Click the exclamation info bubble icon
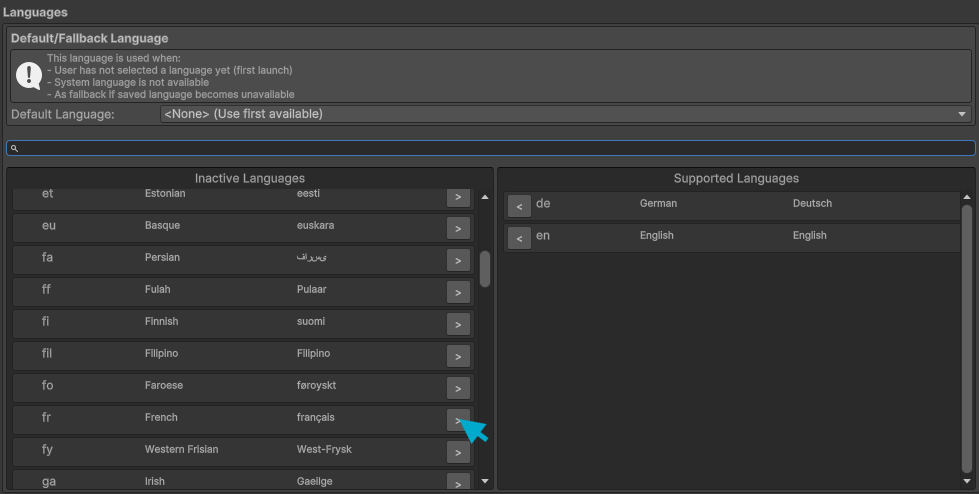979x494 pixels. [29, 76]
